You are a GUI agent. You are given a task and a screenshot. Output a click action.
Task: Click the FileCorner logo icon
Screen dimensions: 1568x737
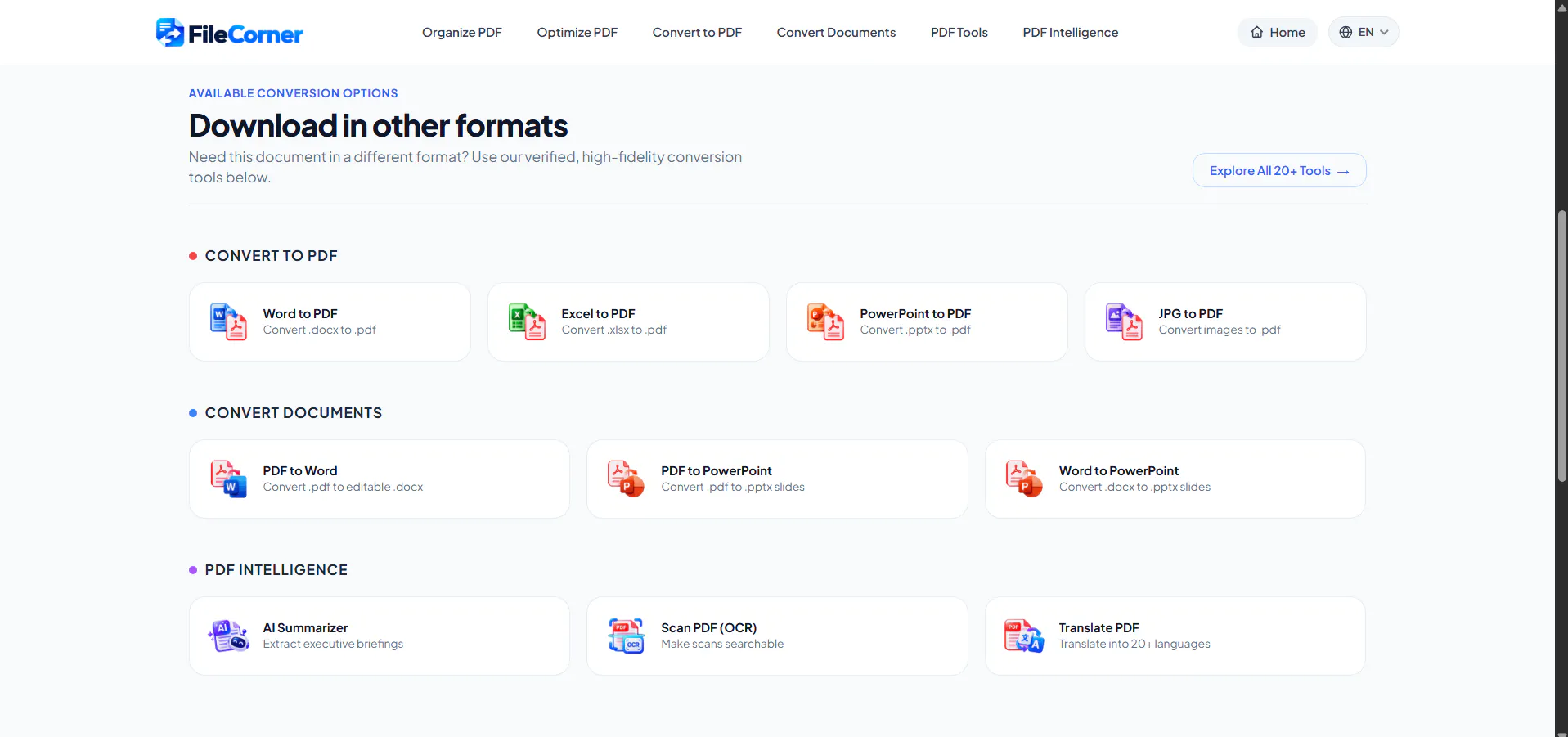170,32
